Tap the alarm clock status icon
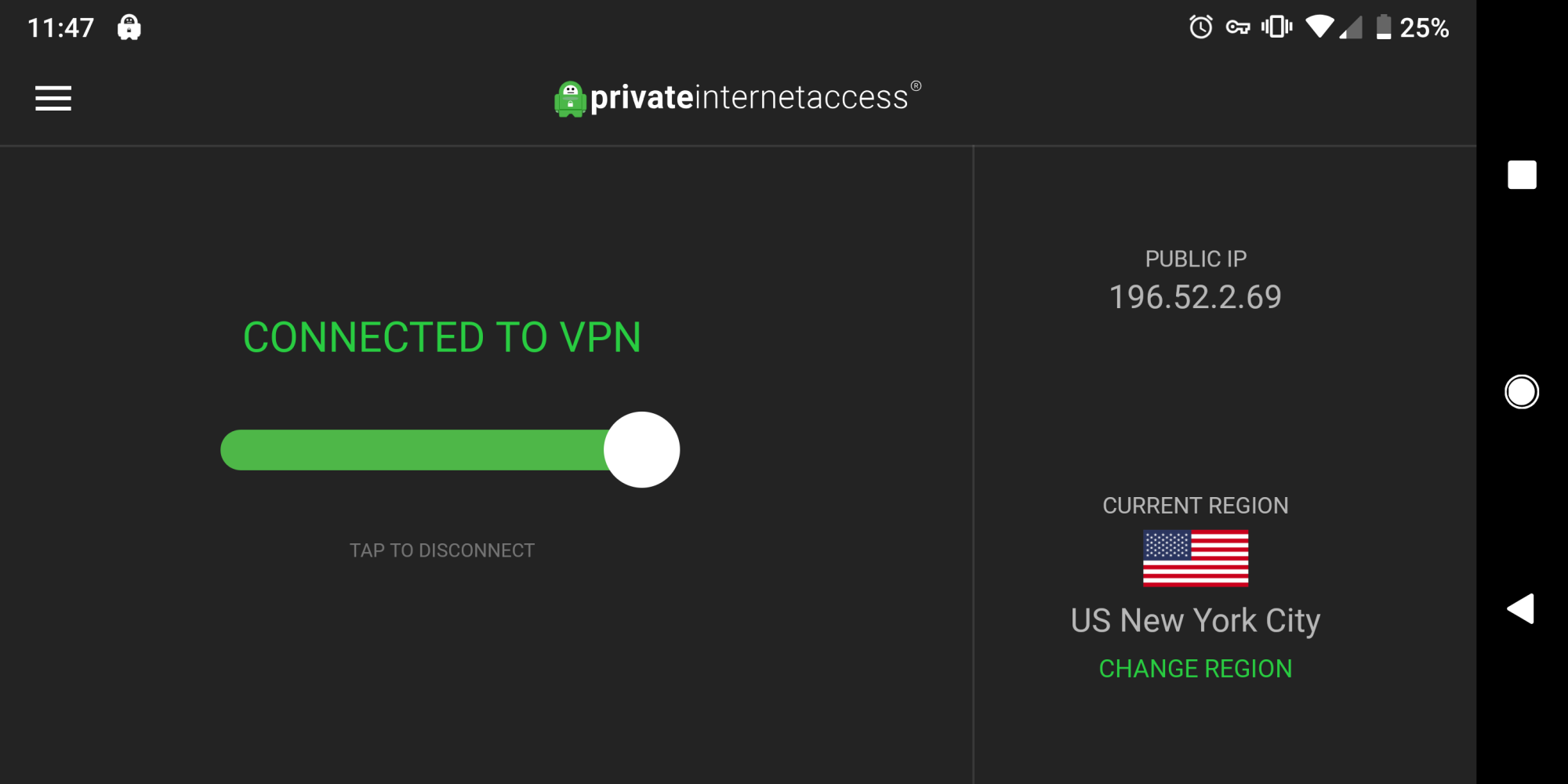 point(1200,27)
